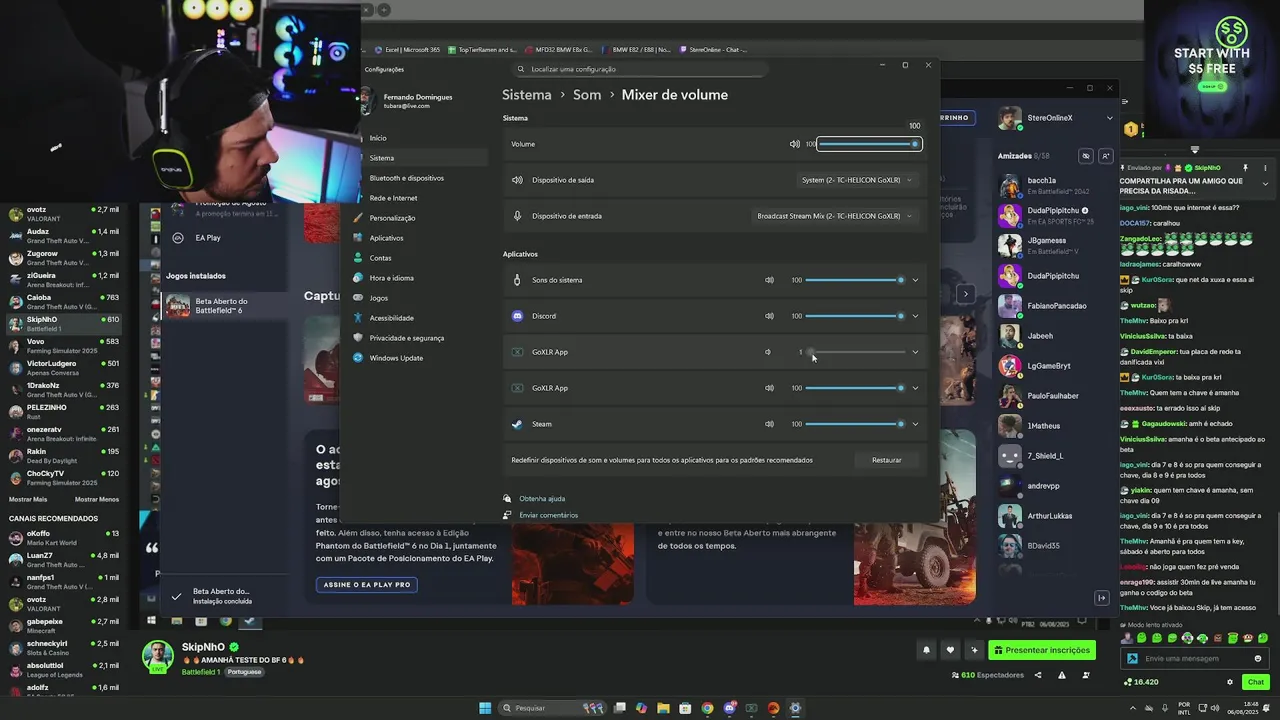Open Chrome from the taskbar
The height and width of the screenshot is (720, 1280).
point(707,708)
